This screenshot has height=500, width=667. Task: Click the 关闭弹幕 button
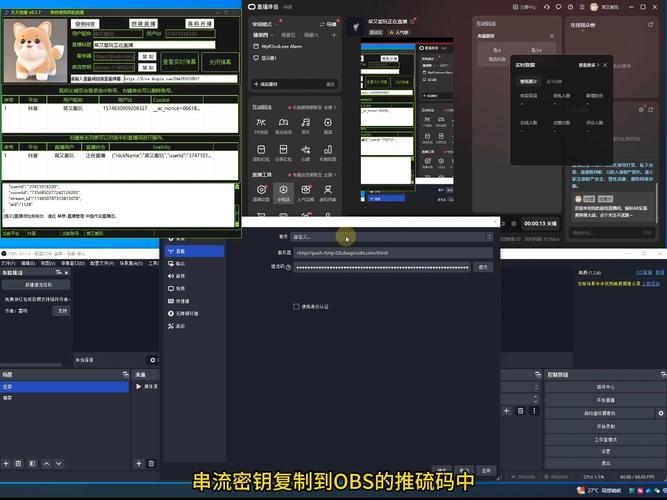point(220,61)
